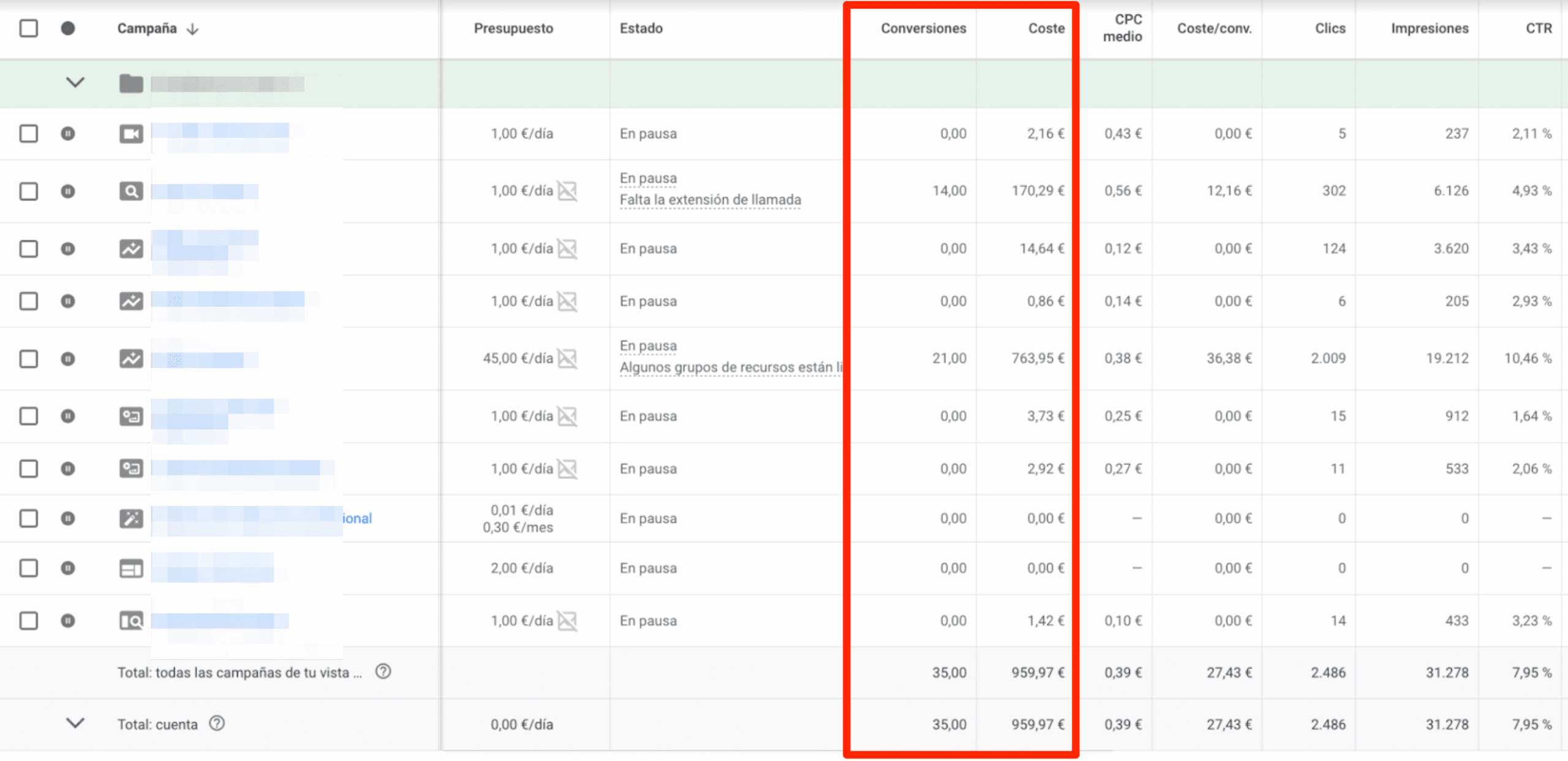
Task: Sort by the Campaña column header
Action: click(x=147, y=28)
